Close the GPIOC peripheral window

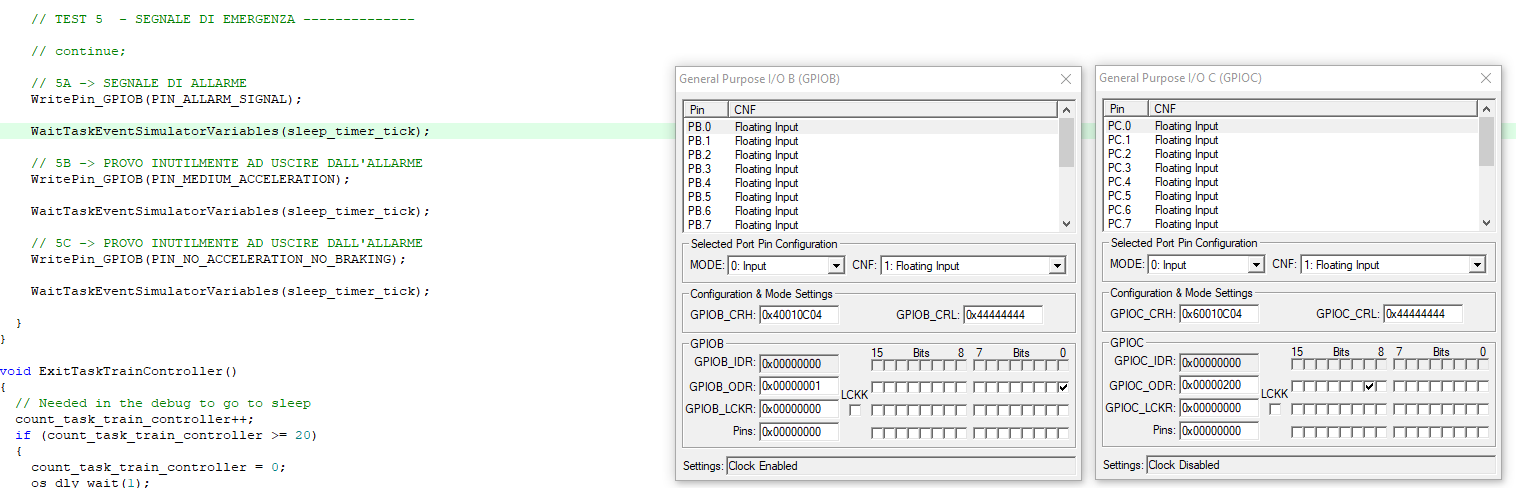[1487, 78]
